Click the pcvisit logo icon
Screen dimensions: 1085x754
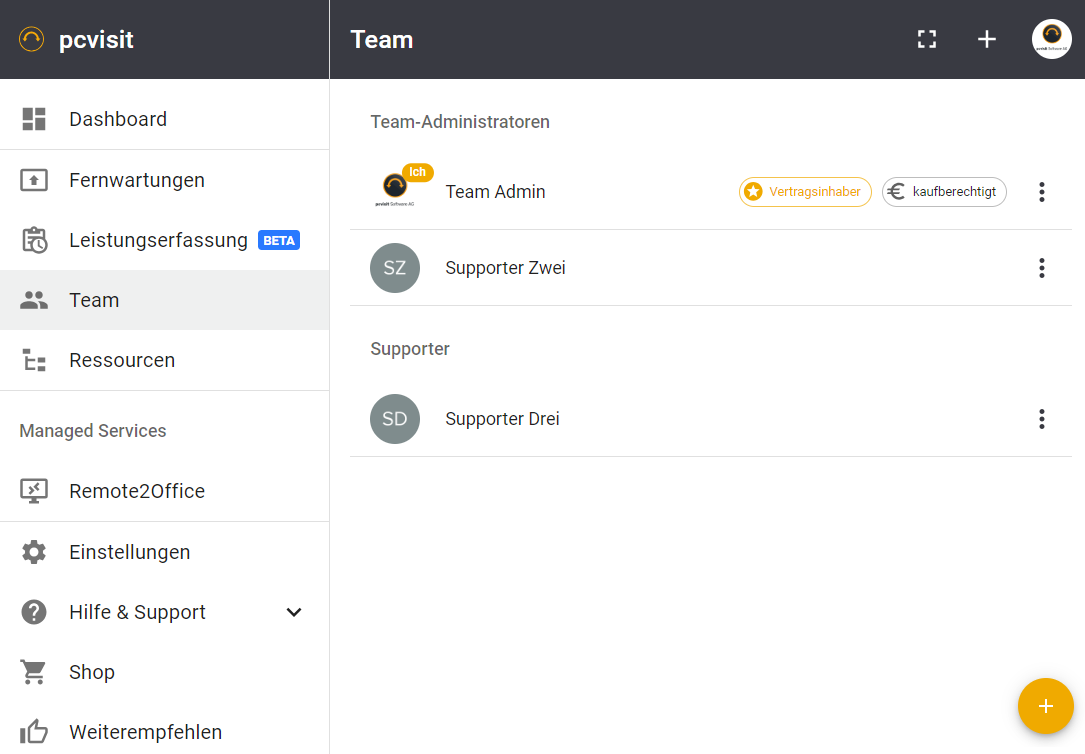click(x=32, y=40)
